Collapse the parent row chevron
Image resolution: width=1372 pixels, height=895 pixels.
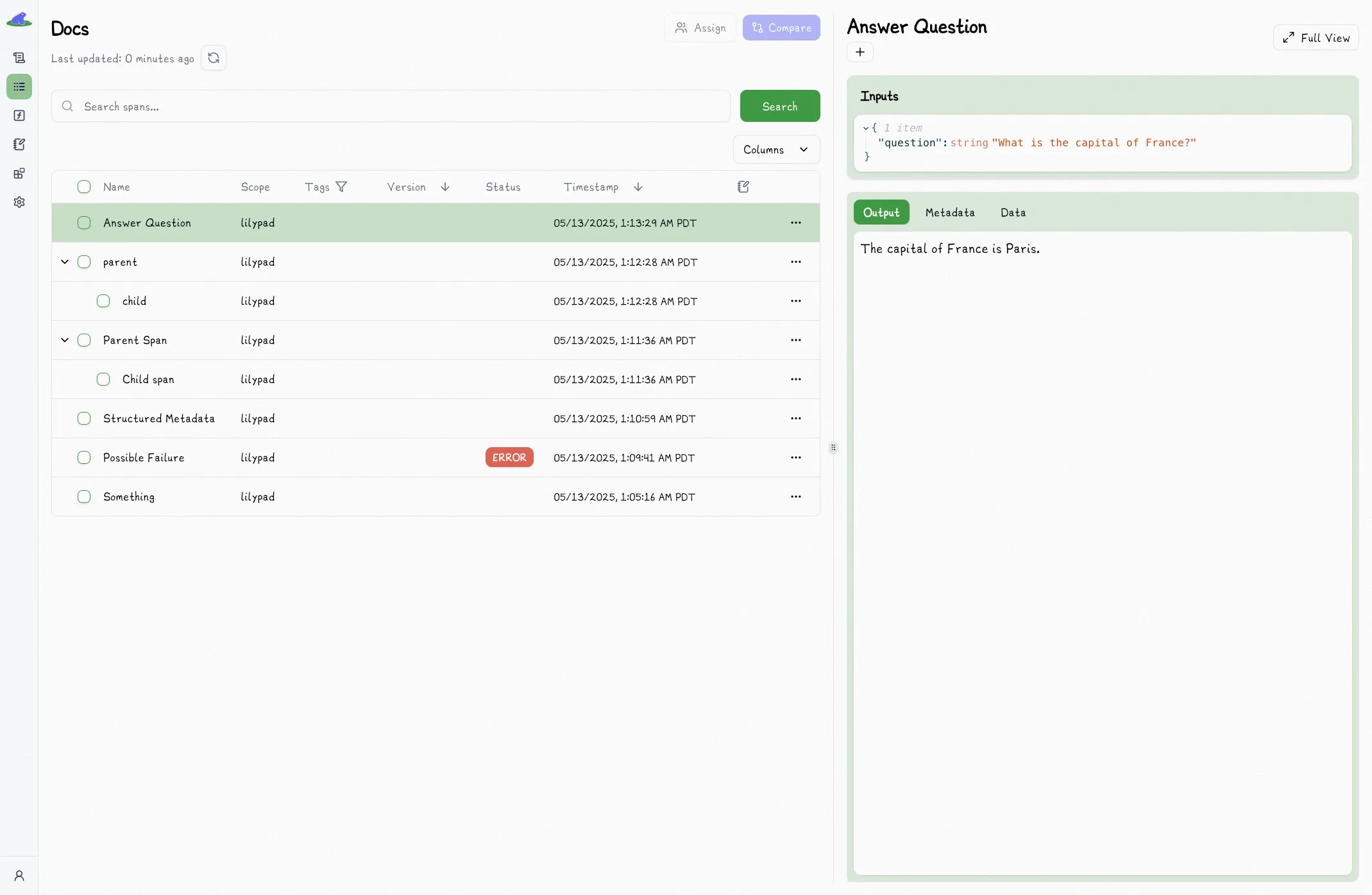pos(65,262)
